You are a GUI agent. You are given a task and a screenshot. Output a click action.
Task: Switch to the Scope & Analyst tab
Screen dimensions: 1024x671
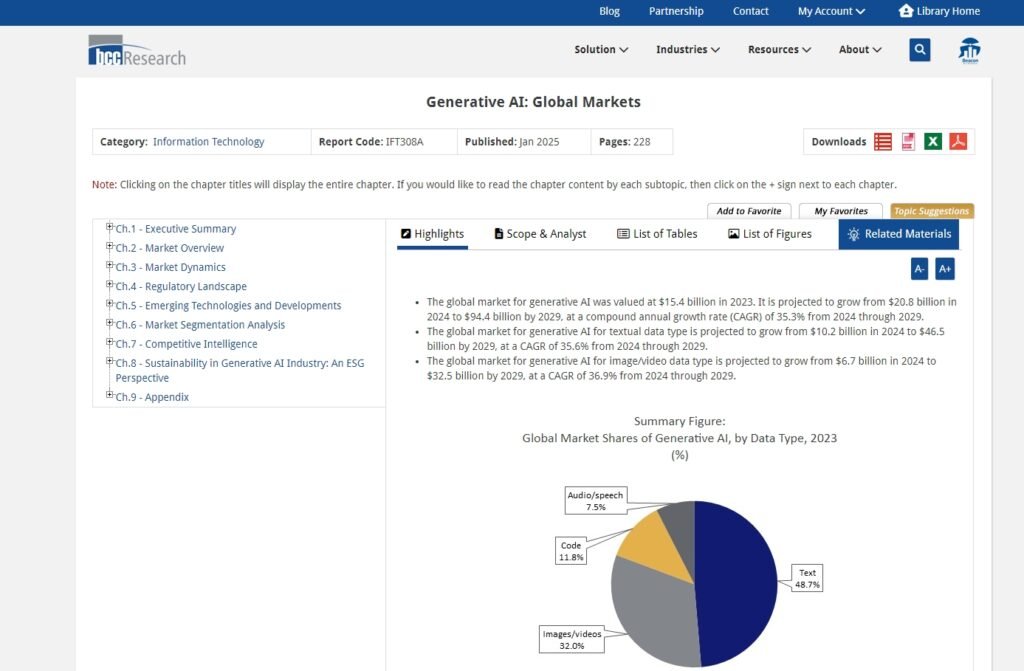point(540,234)
